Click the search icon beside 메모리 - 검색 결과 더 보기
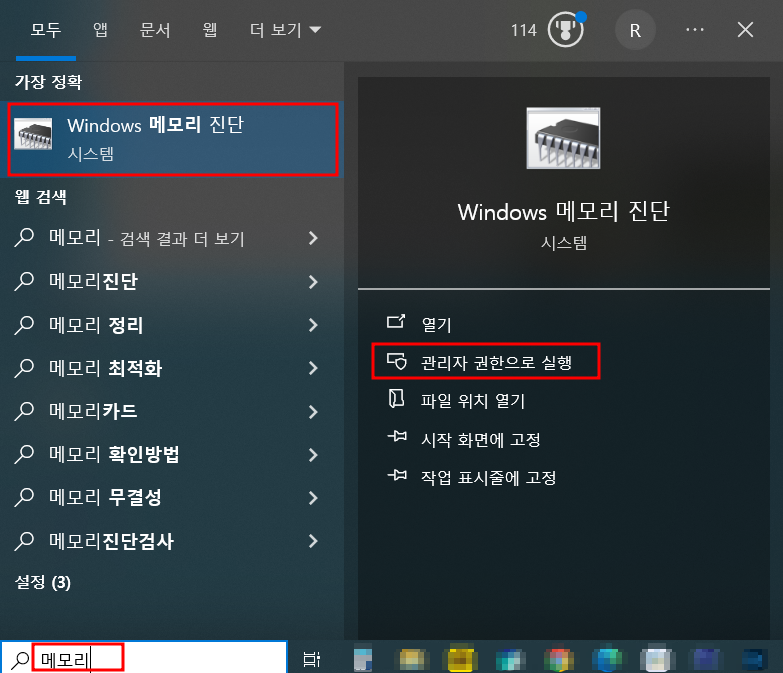Image resolution: width=783 pixels, height=673 pixels. click(24, 238)
